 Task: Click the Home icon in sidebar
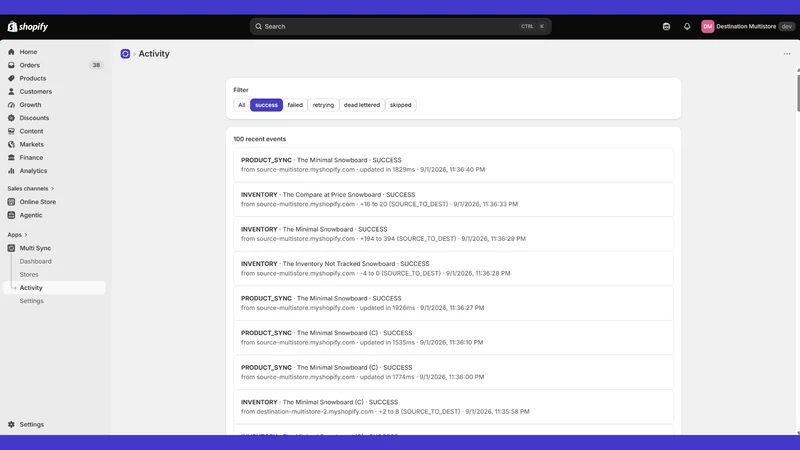[11, 52]
